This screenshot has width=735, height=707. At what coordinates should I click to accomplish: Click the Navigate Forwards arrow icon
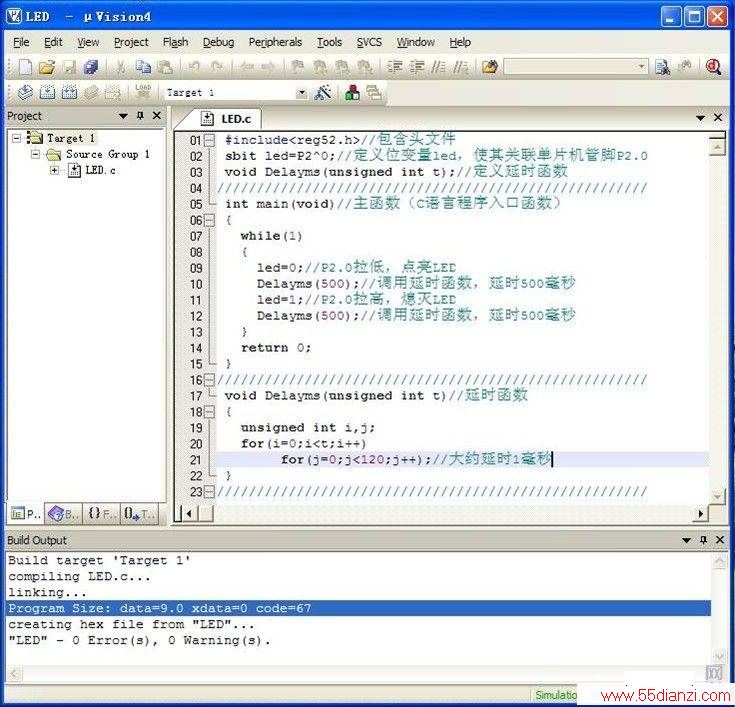point(268,68)
